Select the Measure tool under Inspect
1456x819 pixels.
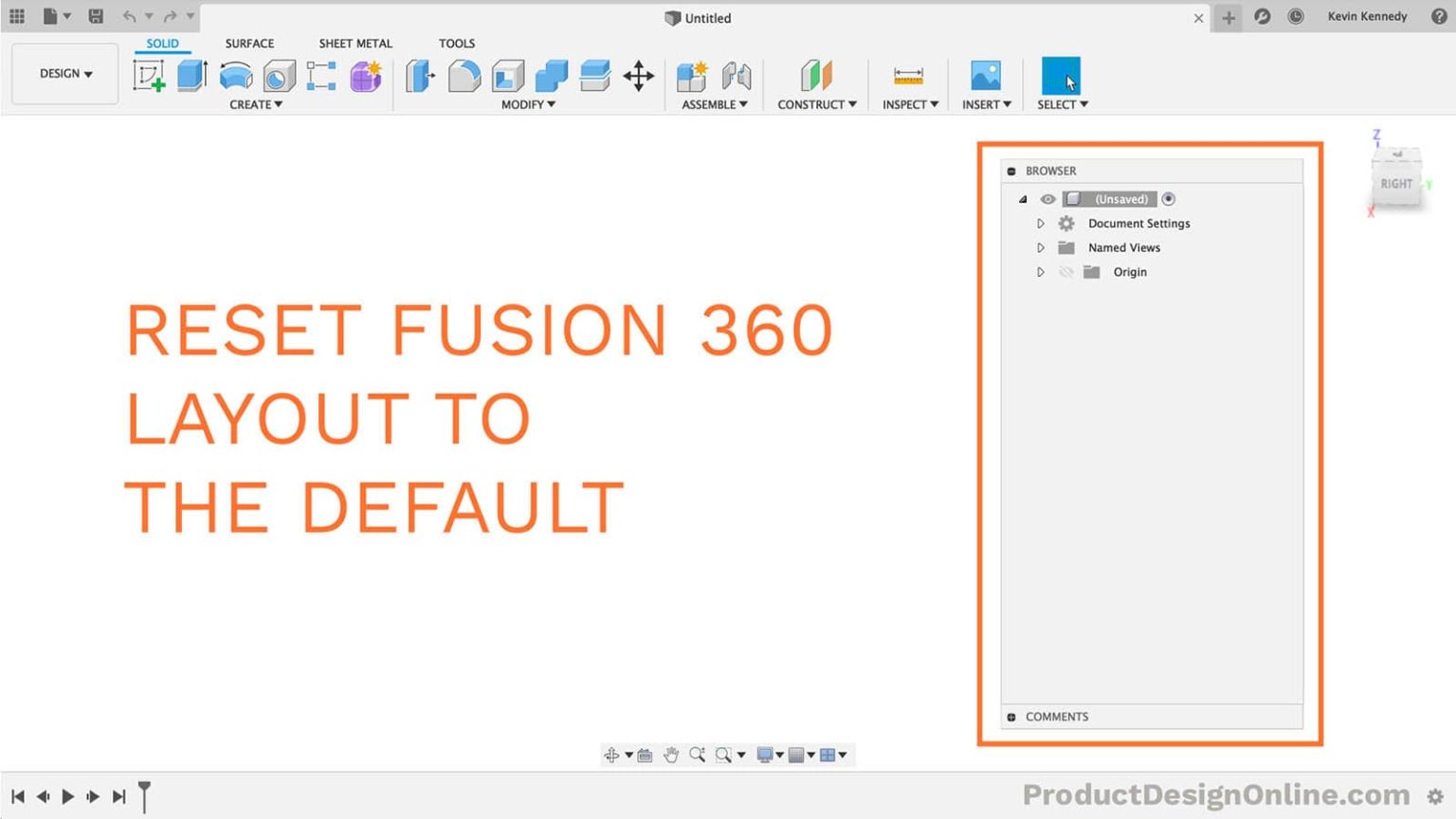click(907, 74)
